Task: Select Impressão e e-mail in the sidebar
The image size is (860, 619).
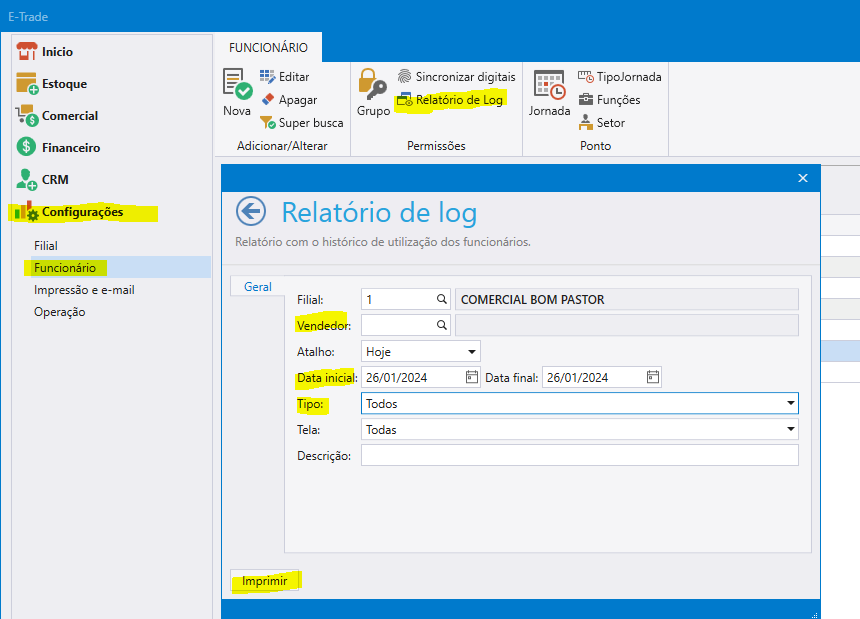Action: [x=84, y=290]
